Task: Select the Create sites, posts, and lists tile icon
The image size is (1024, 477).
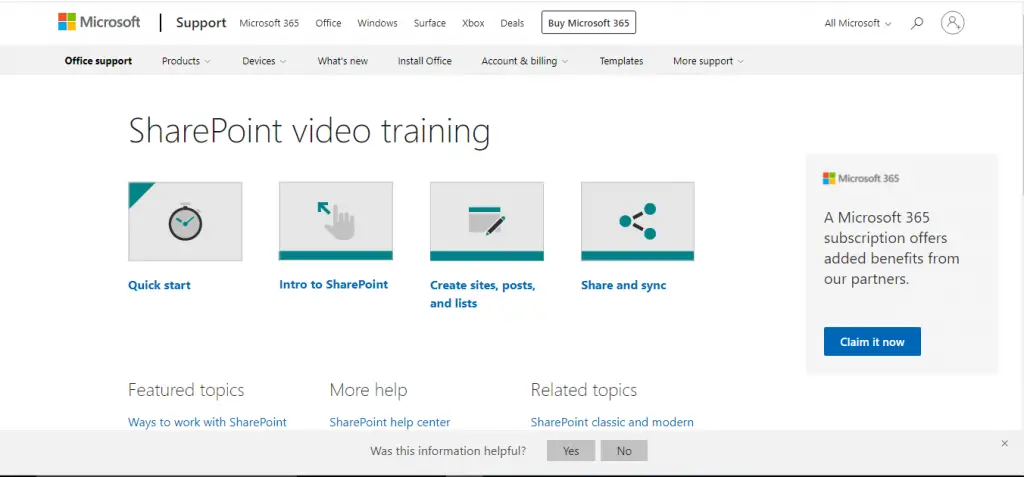Action: pyautogui.click(x=486, y=220)
